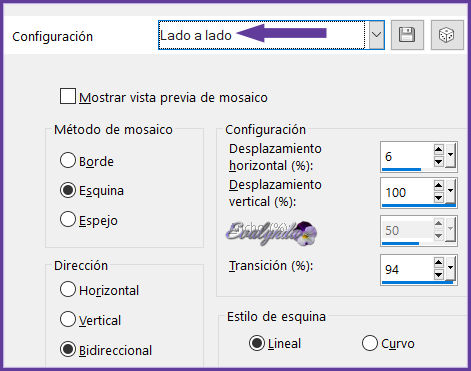Decrease vertical offset with down arrow
This screenshot has width=471, height=371.
438,198
